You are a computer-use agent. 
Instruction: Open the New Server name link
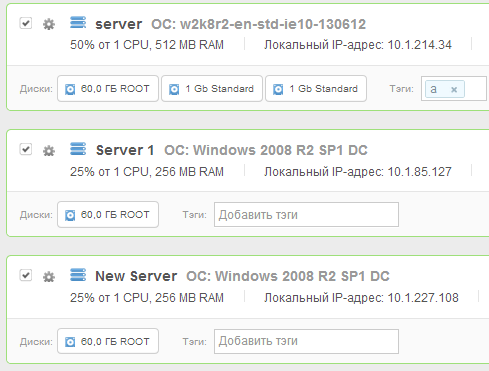(x=136, y=276)
